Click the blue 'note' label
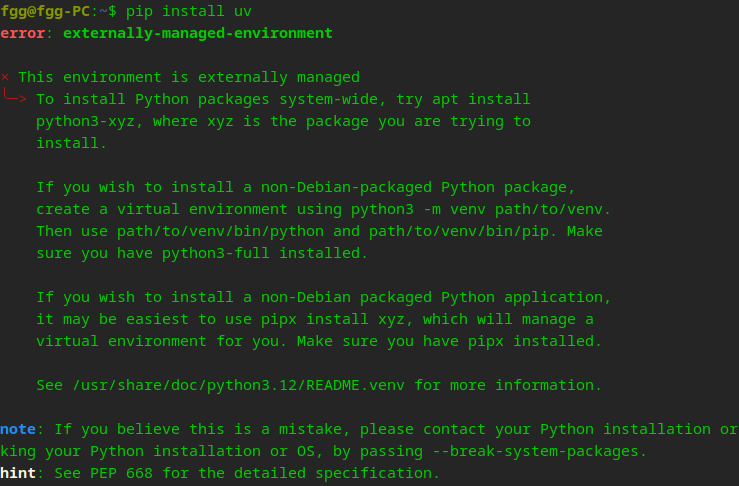 pos(18,429)
